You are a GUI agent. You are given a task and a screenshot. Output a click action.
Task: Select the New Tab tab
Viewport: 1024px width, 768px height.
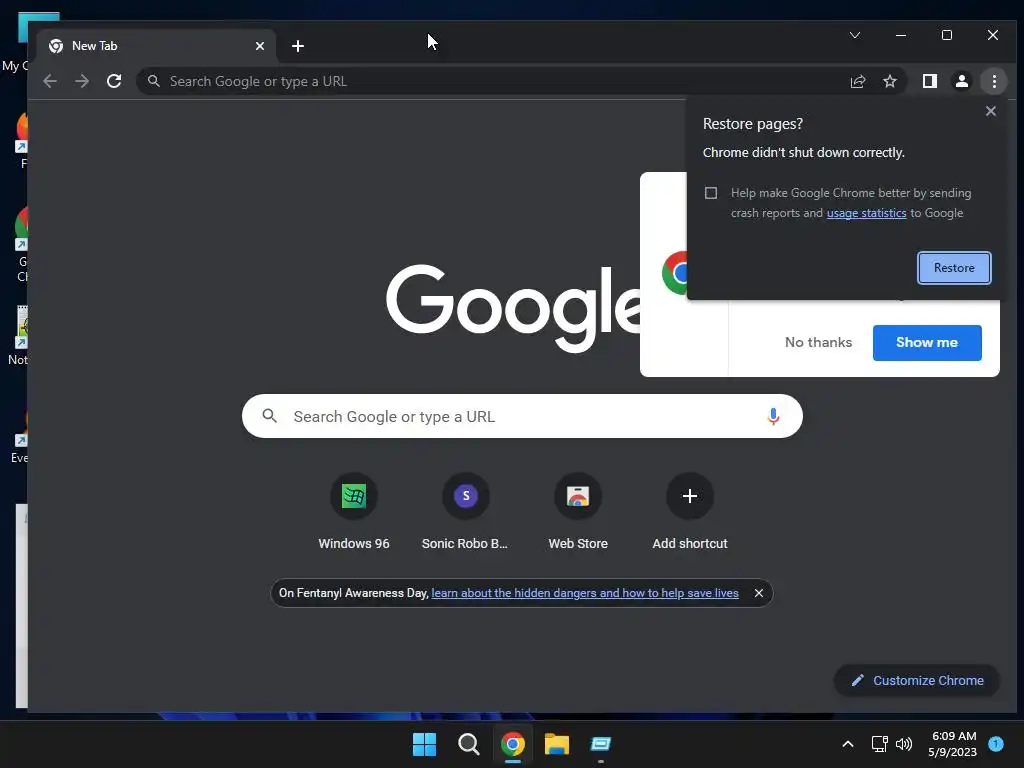pyautogui.click(x=157, y=46)
